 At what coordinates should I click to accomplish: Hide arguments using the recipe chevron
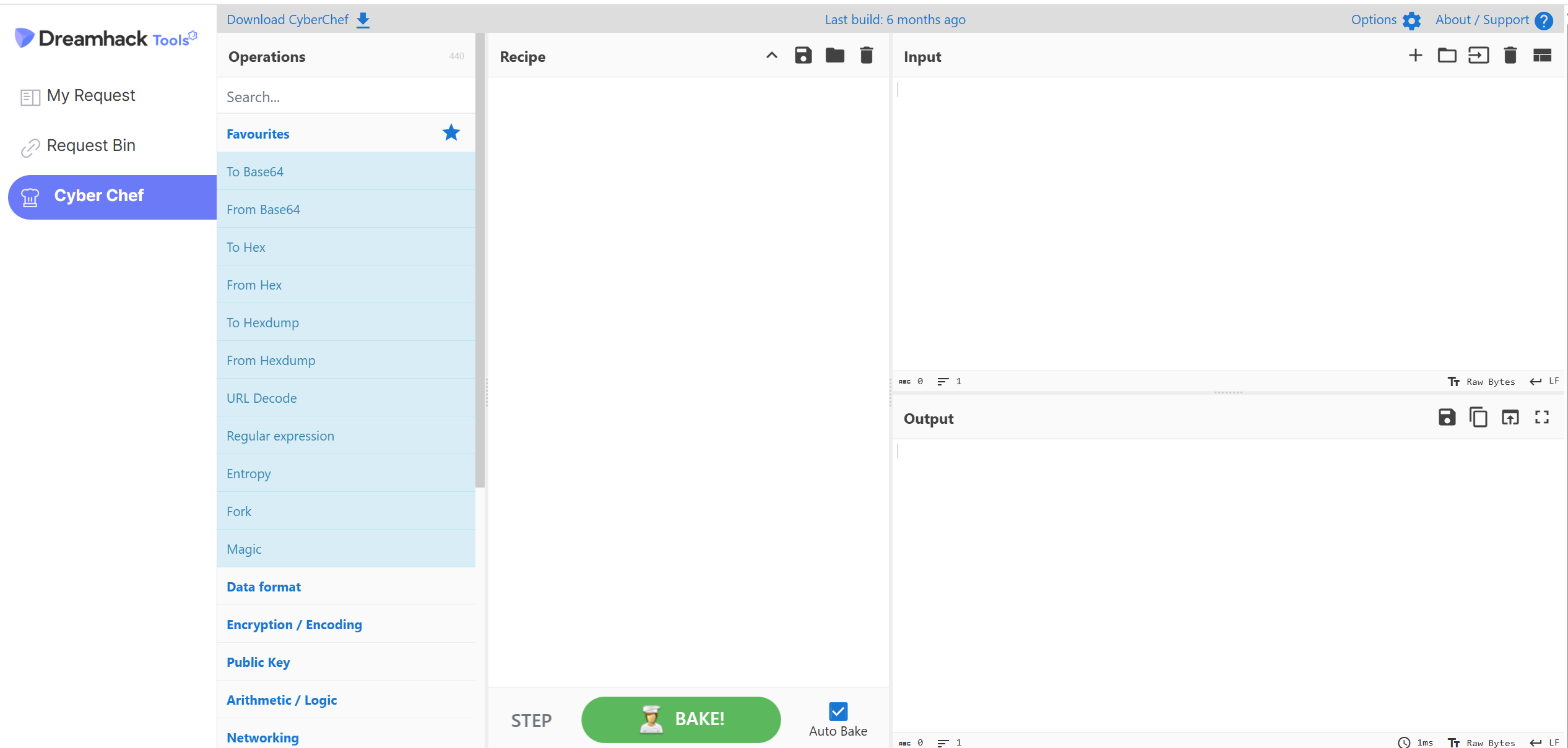coord(771,56)
